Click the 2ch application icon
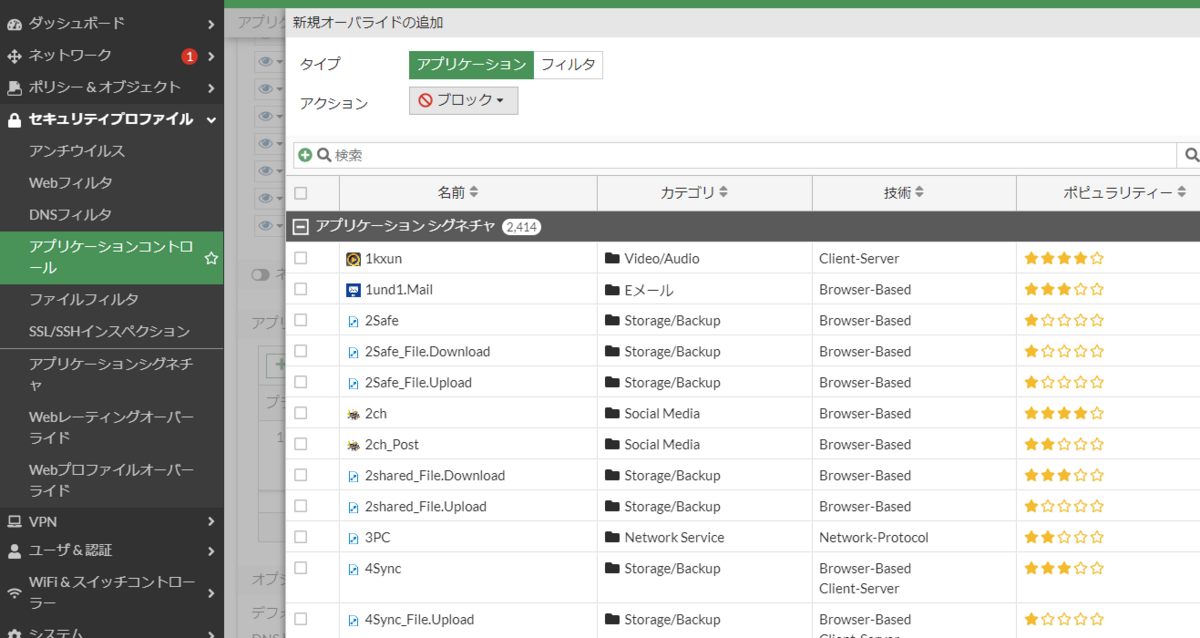Viewport: 1200px width, 638px height. [x=353, y=414]
